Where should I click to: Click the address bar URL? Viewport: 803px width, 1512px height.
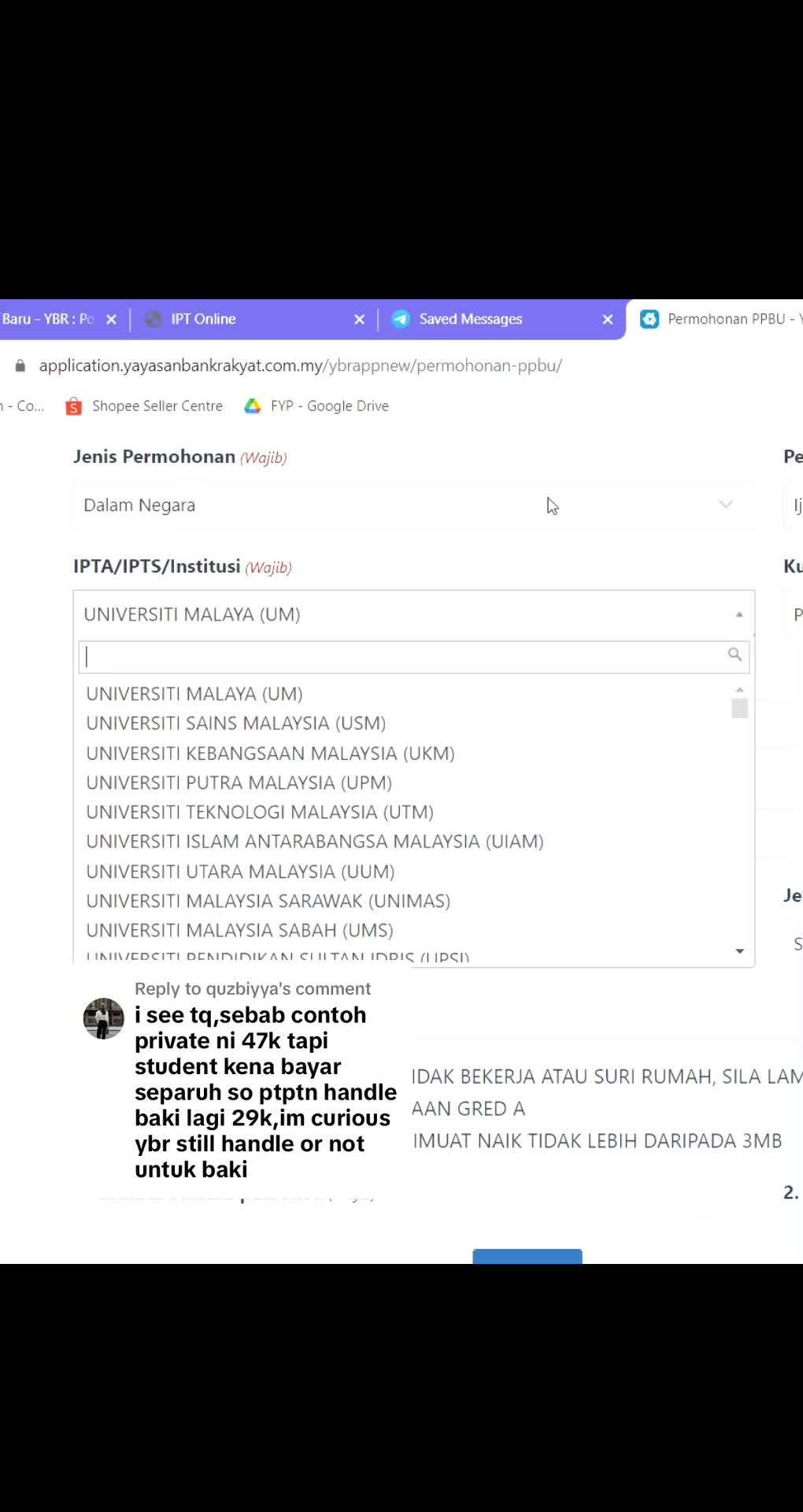tap(301, 366)
